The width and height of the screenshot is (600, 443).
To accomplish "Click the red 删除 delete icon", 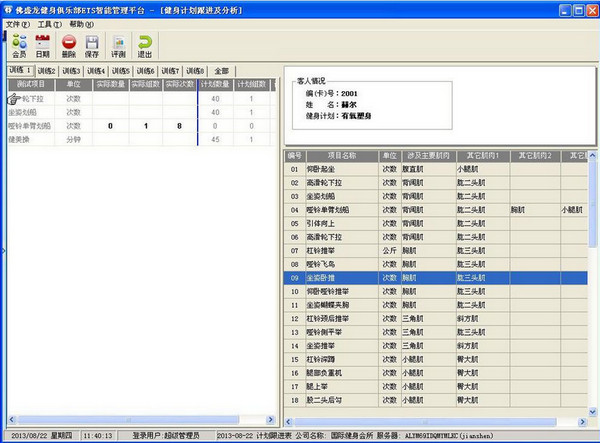I will (69, 42).
